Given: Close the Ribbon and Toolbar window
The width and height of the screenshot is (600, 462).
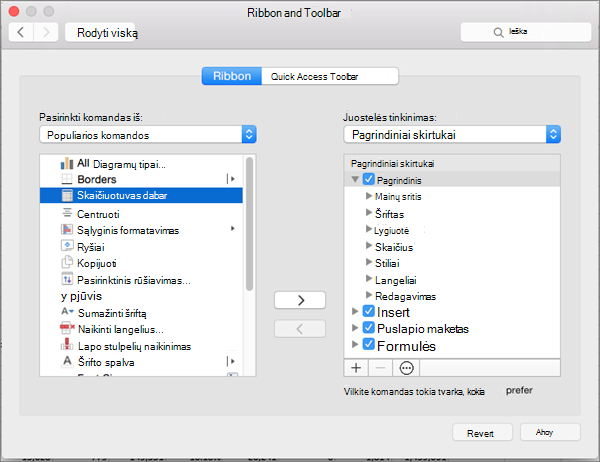Looking at the screenshot, I should click(14, 11).
